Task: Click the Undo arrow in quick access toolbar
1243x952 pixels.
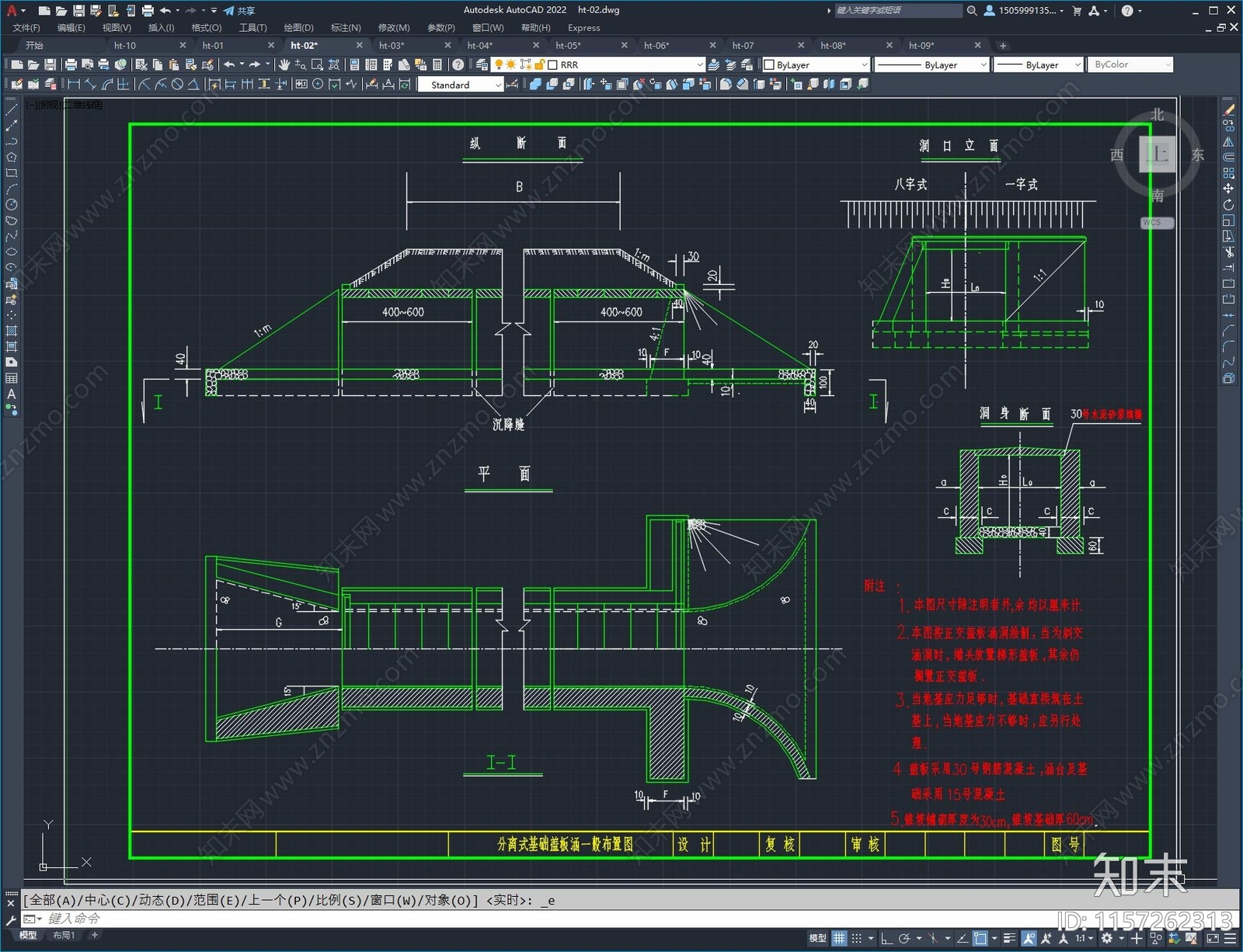Action: tap(165, 10)
